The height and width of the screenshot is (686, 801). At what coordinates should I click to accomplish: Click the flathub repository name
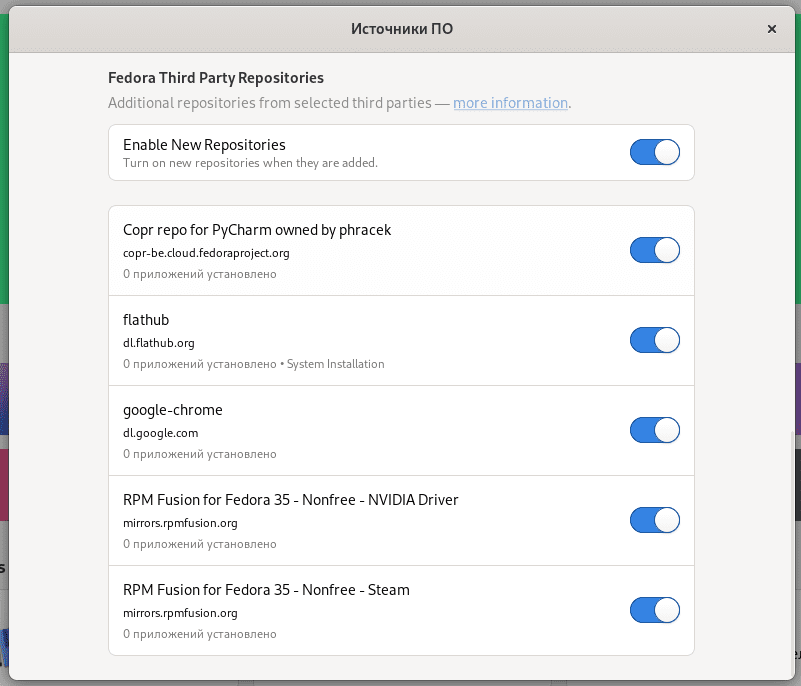pyautogui.click(x=146, y=320)
